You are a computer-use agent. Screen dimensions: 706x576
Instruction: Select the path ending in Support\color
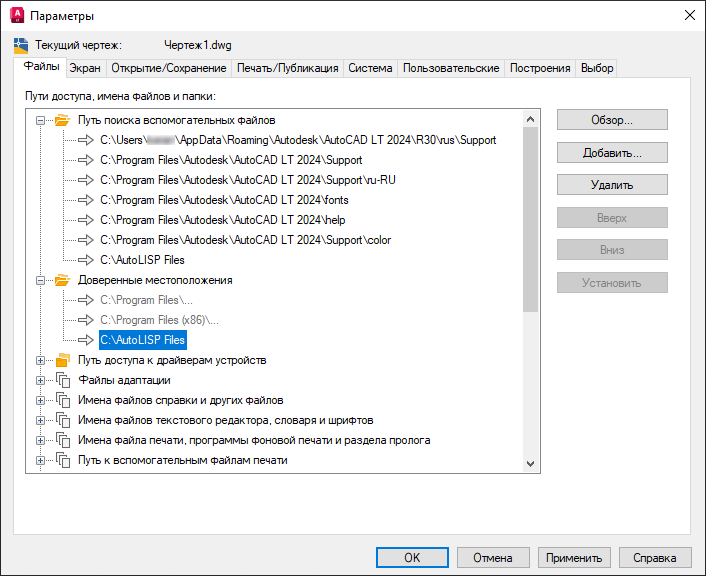click(245, 240)
